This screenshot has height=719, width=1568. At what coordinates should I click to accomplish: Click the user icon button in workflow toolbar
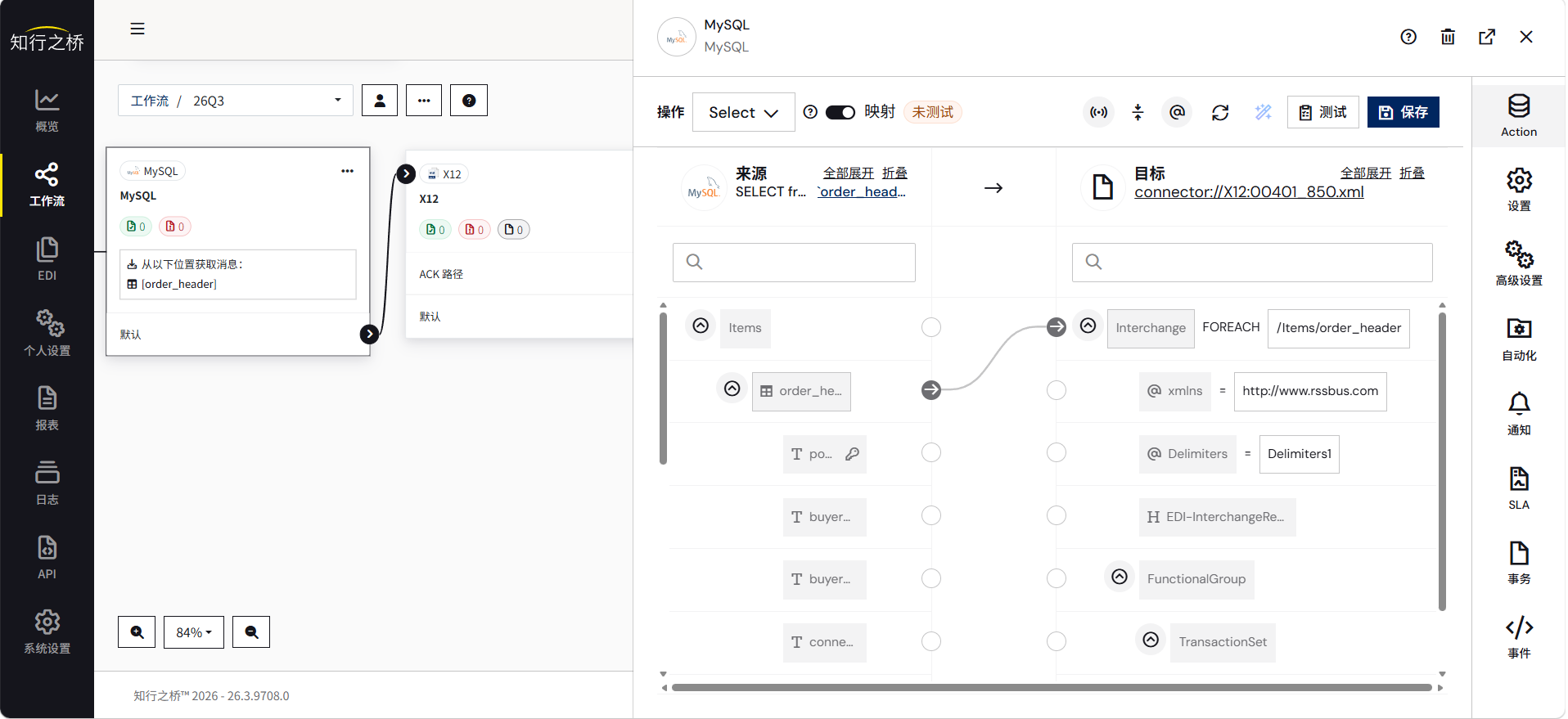pos(380,101)
